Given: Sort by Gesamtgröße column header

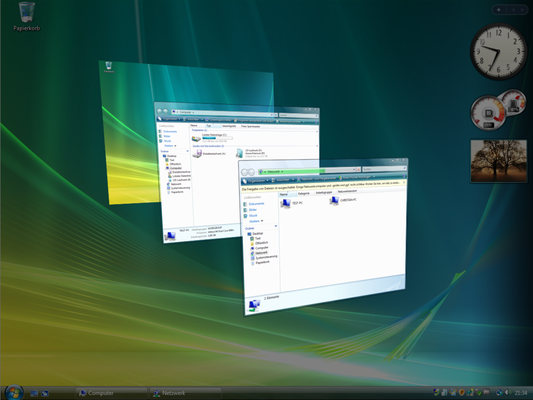Looking at the screenshot, I should pos(229,126).
